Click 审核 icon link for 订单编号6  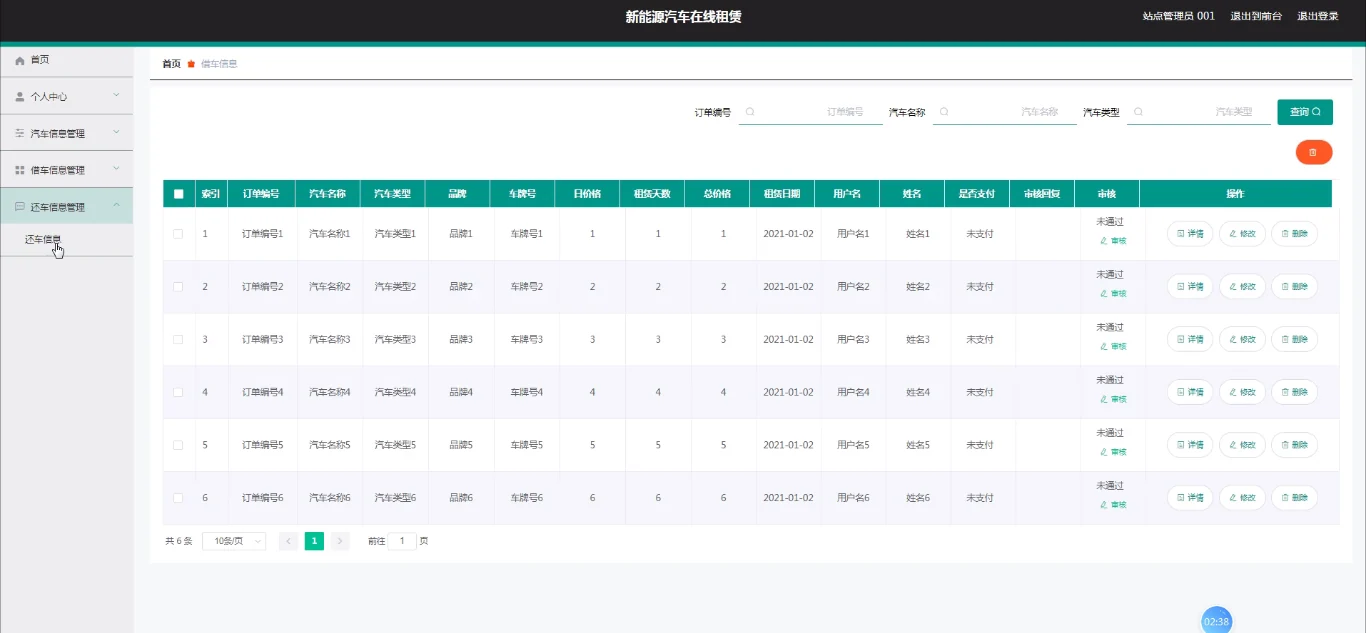click(x=1112, y=505)
